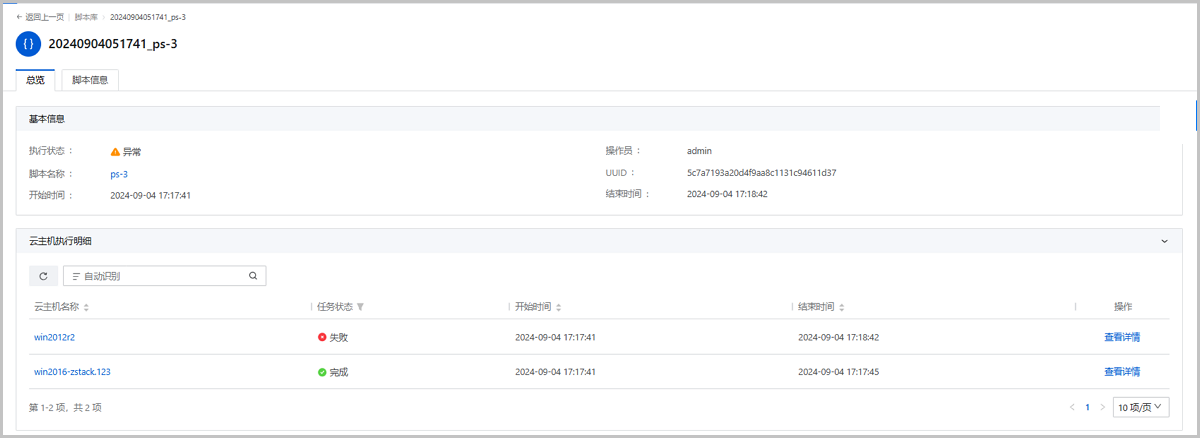View details for win2012r2 row
The image size is (1200, 438).
(x=1121, y=337)
